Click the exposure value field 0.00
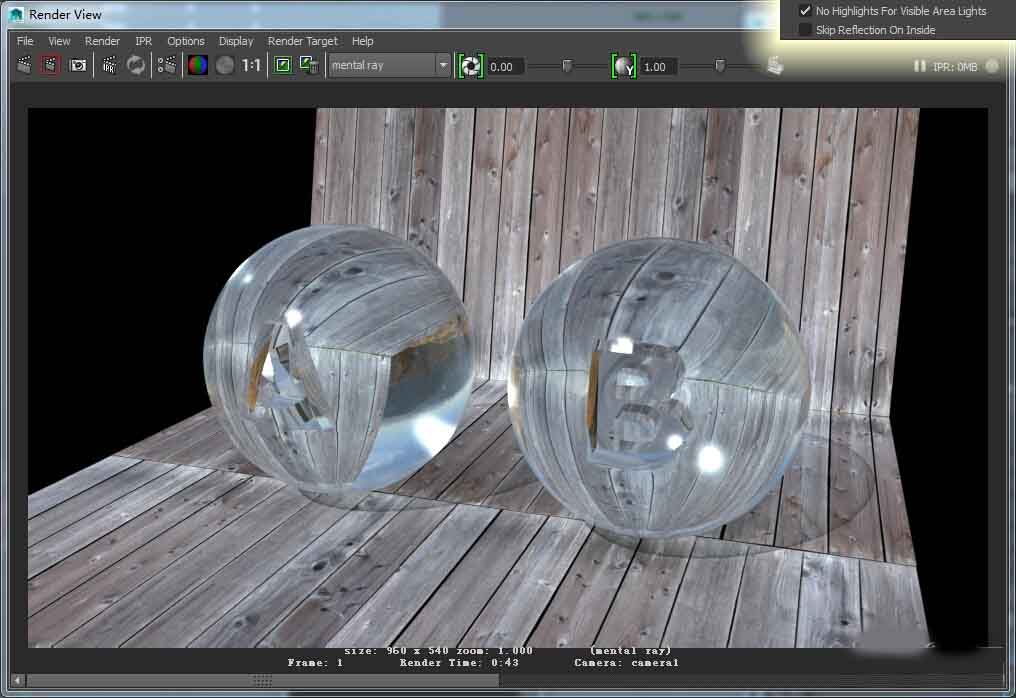The height and width of the screenshot is (698, 1016). click(504, 67)
